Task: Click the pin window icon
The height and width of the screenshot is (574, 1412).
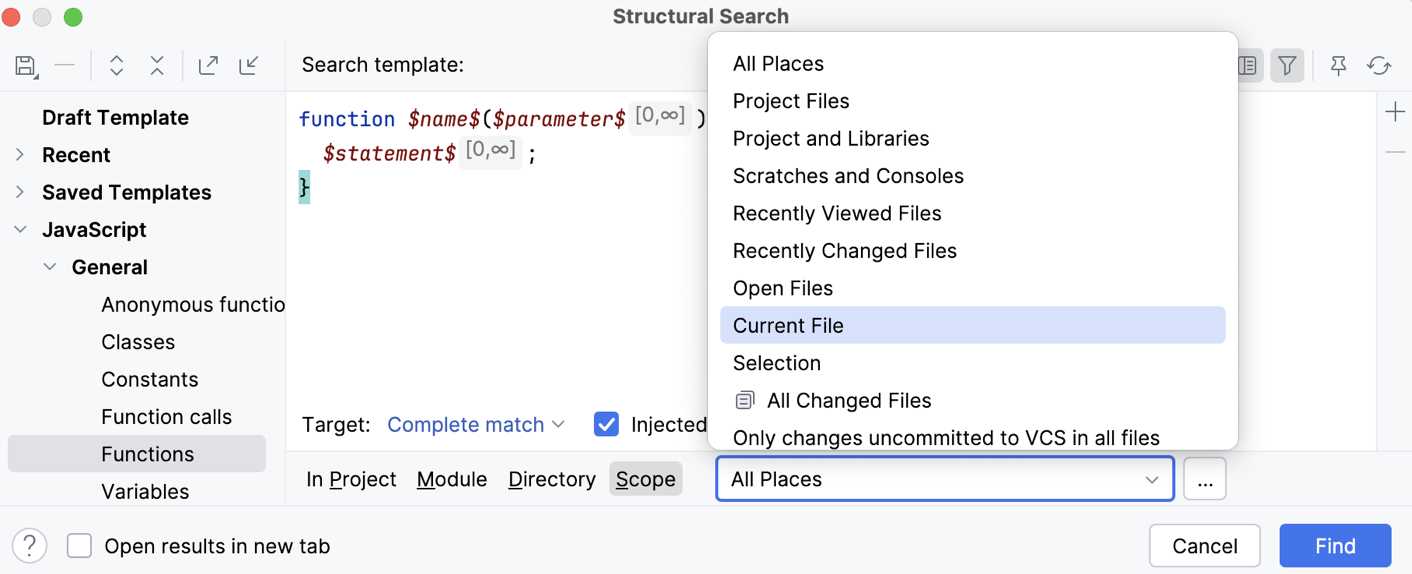Action: (1338, 66)
